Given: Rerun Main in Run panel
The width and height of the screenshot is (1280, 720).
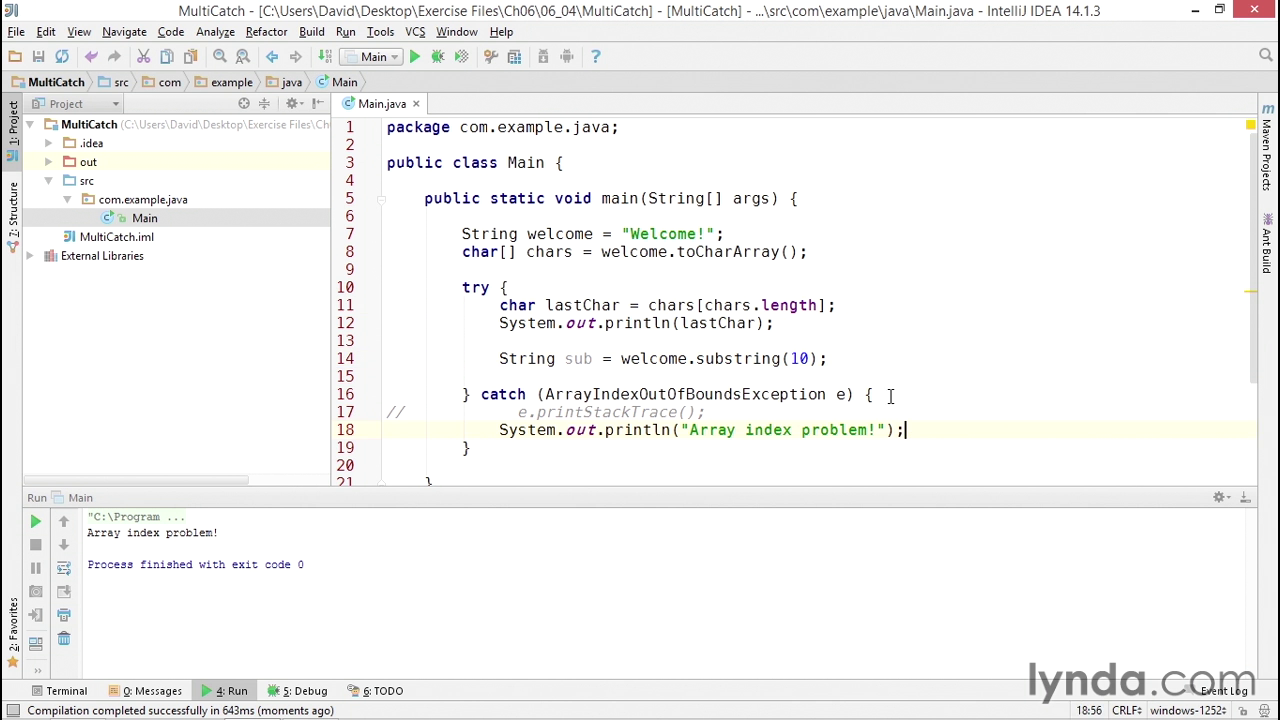Looking at the screenshot, I should click(35, 521).
